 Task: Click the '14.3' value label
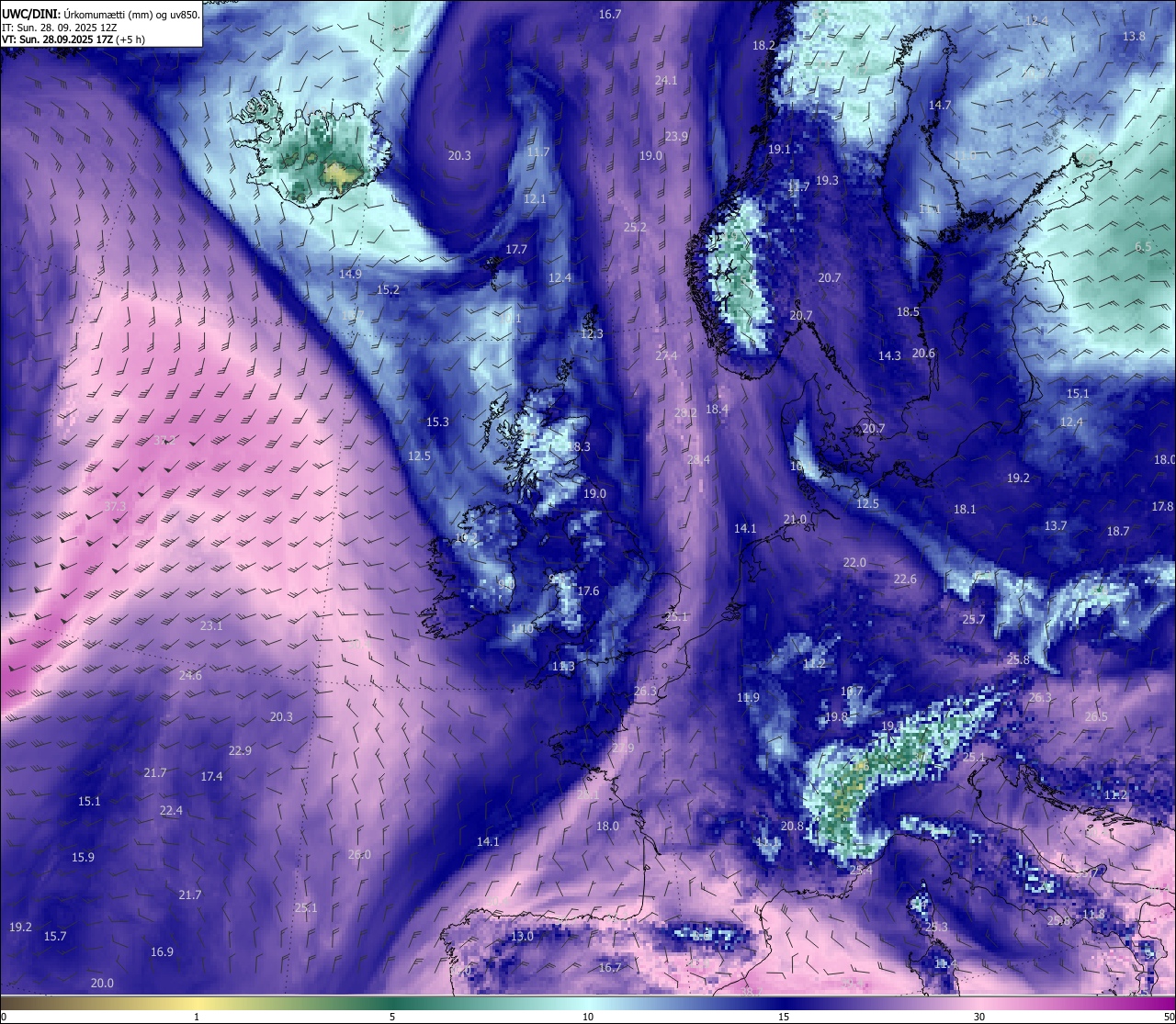(x=889, y=355)
